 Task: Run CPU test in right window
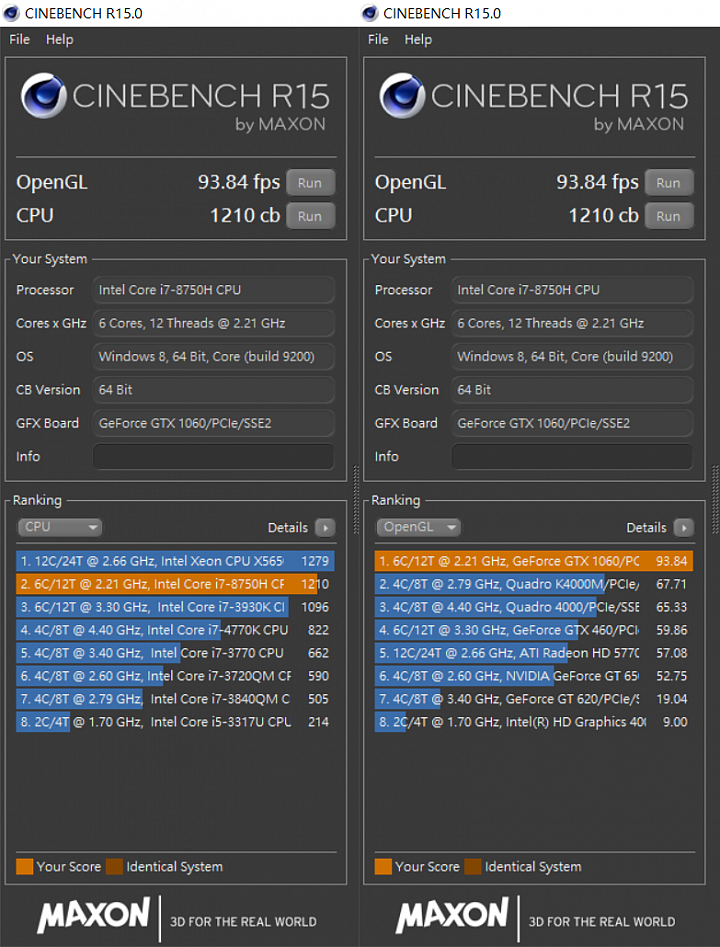(669, 216)
